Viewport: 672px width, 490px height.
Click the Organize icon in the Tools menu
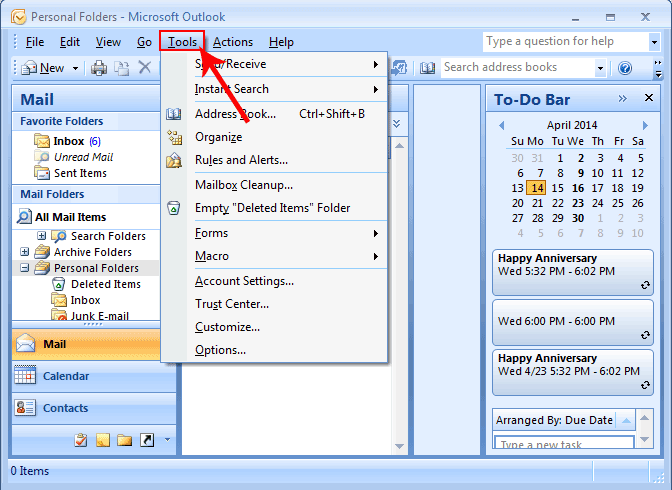click(x=174, y=137)
